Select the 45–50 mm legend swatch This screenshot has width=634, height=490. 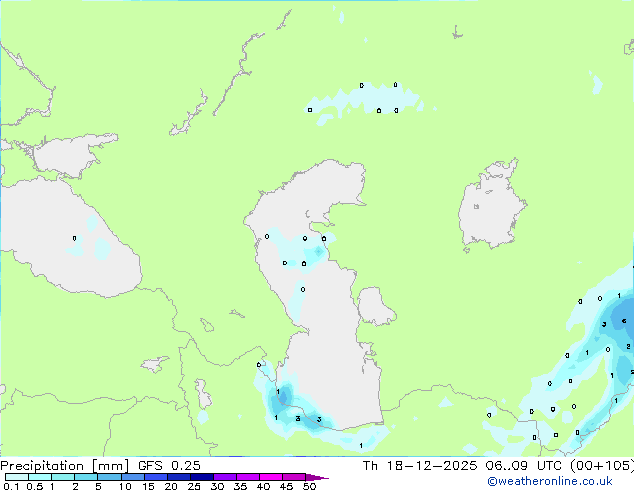click(294, 477)
